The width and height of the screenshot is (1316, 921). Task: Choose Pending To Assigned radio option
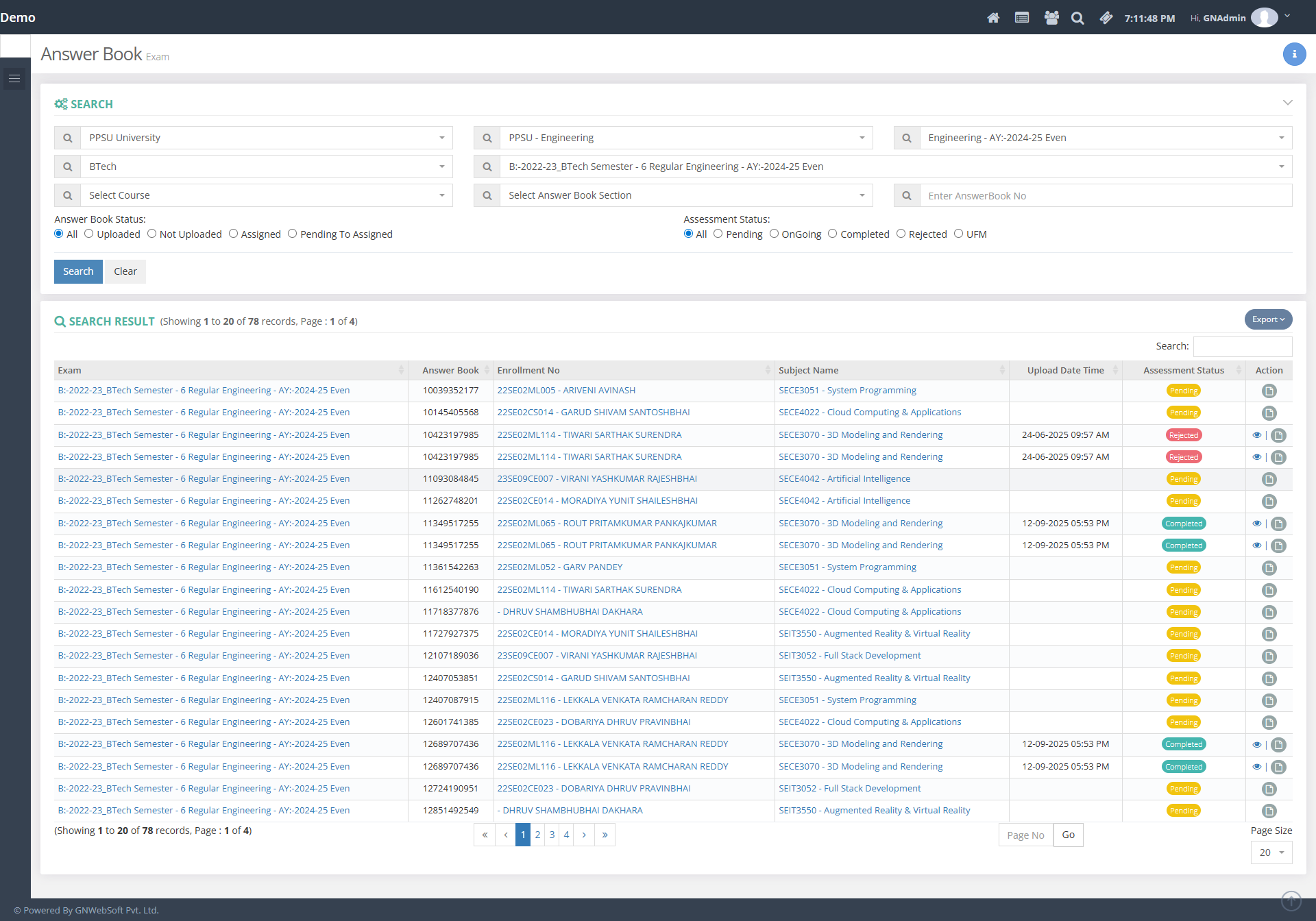(x=293, y=234)
